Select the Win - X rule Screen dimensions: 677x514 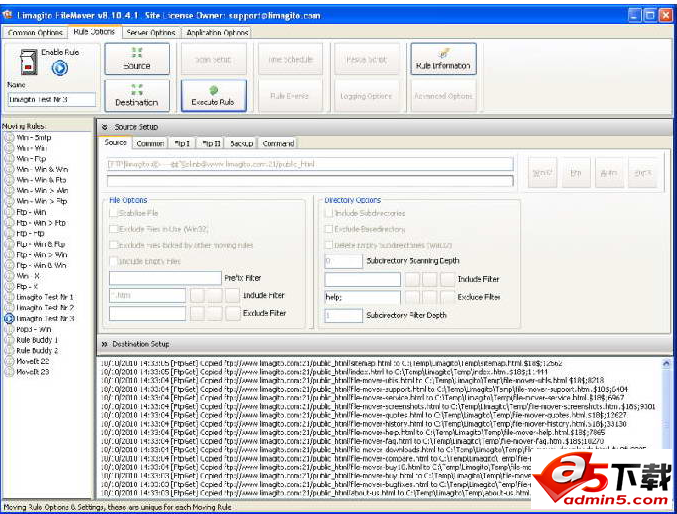pyautogui.click(x=28, y=276)
